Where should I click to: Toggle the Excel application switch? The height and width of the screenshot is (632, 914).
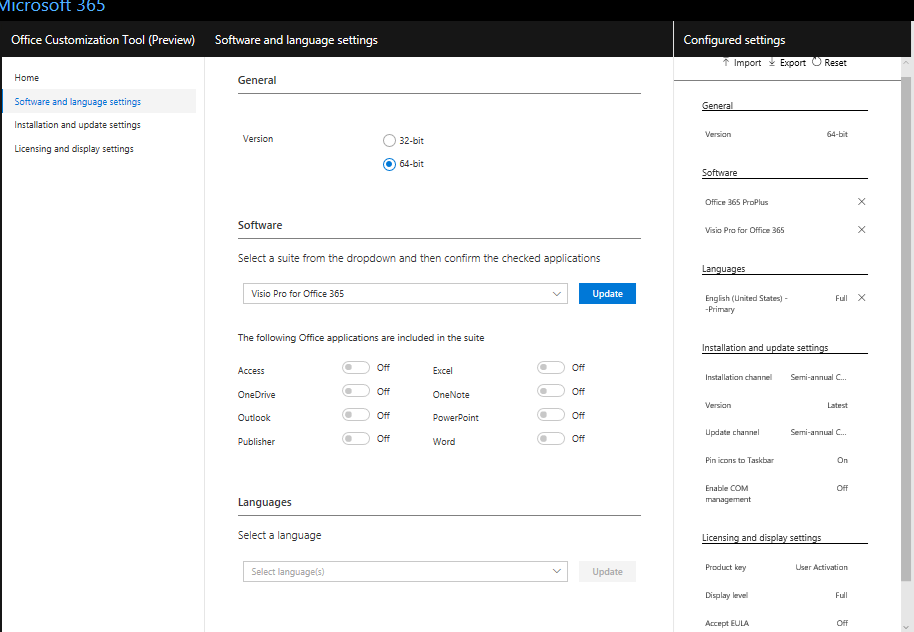(x=551, y=367)
